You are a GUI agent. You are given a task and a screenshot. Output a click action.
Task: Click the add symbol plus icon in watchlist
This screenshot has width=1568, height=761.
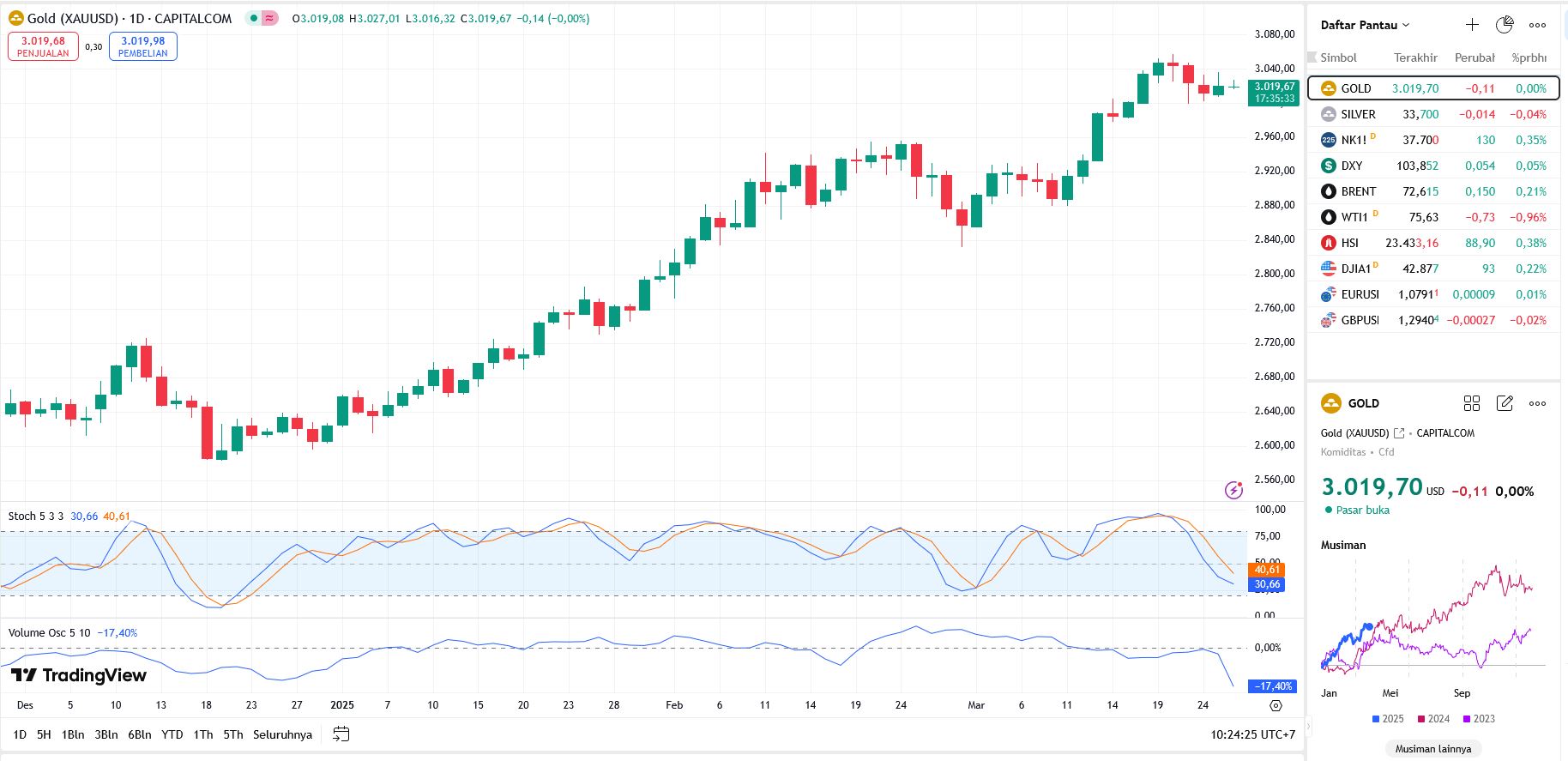[1472, 25]
